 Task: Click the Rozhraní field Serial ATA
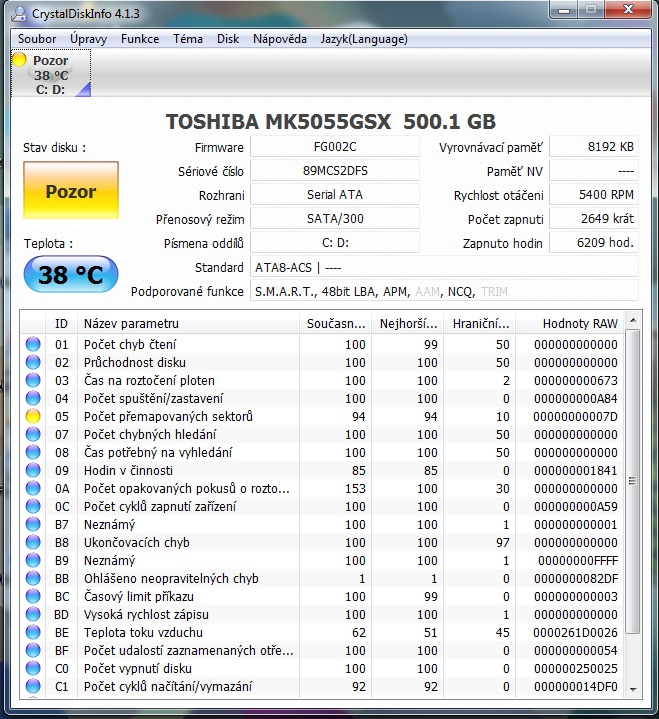coord(335,194)
